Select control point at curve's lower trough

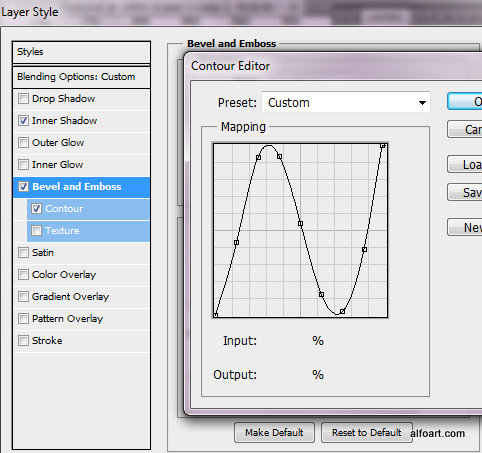342,311
